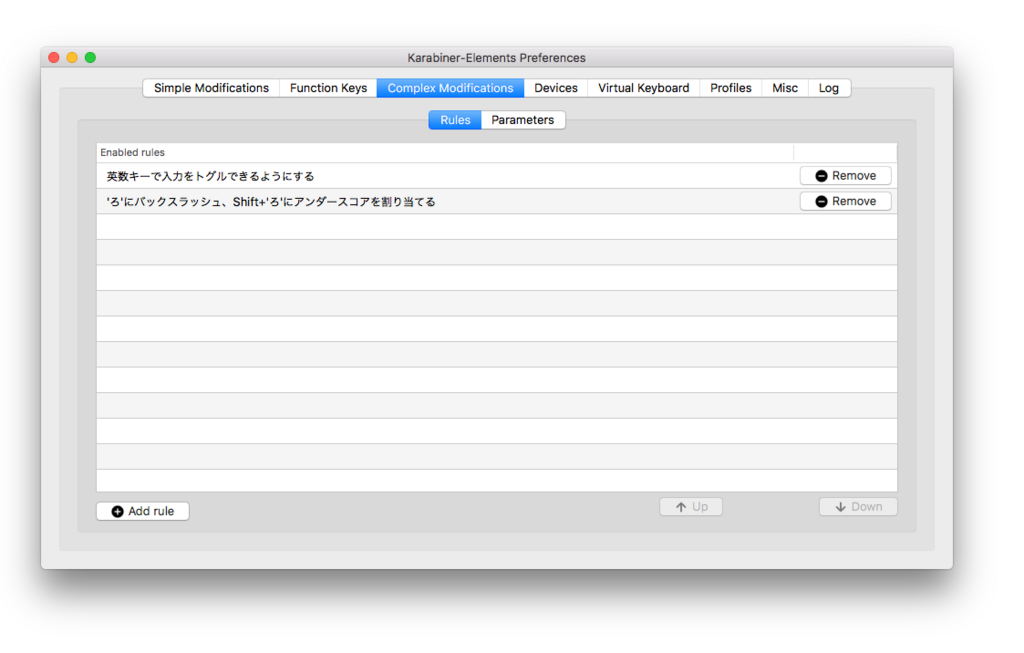Open the Devices tab
This screenshot has width=1024, height=653.
coord(556,88)
